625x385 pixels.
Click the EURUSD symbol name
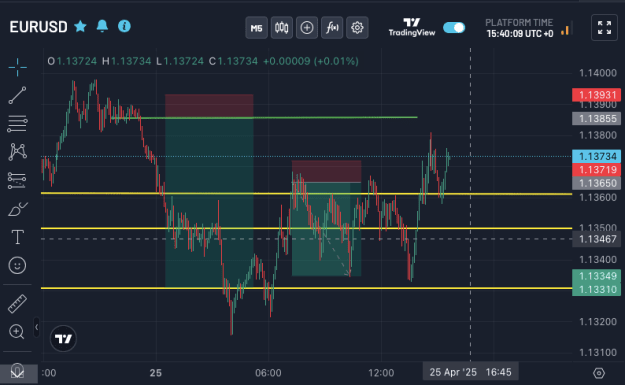click(x=39, y=27)
